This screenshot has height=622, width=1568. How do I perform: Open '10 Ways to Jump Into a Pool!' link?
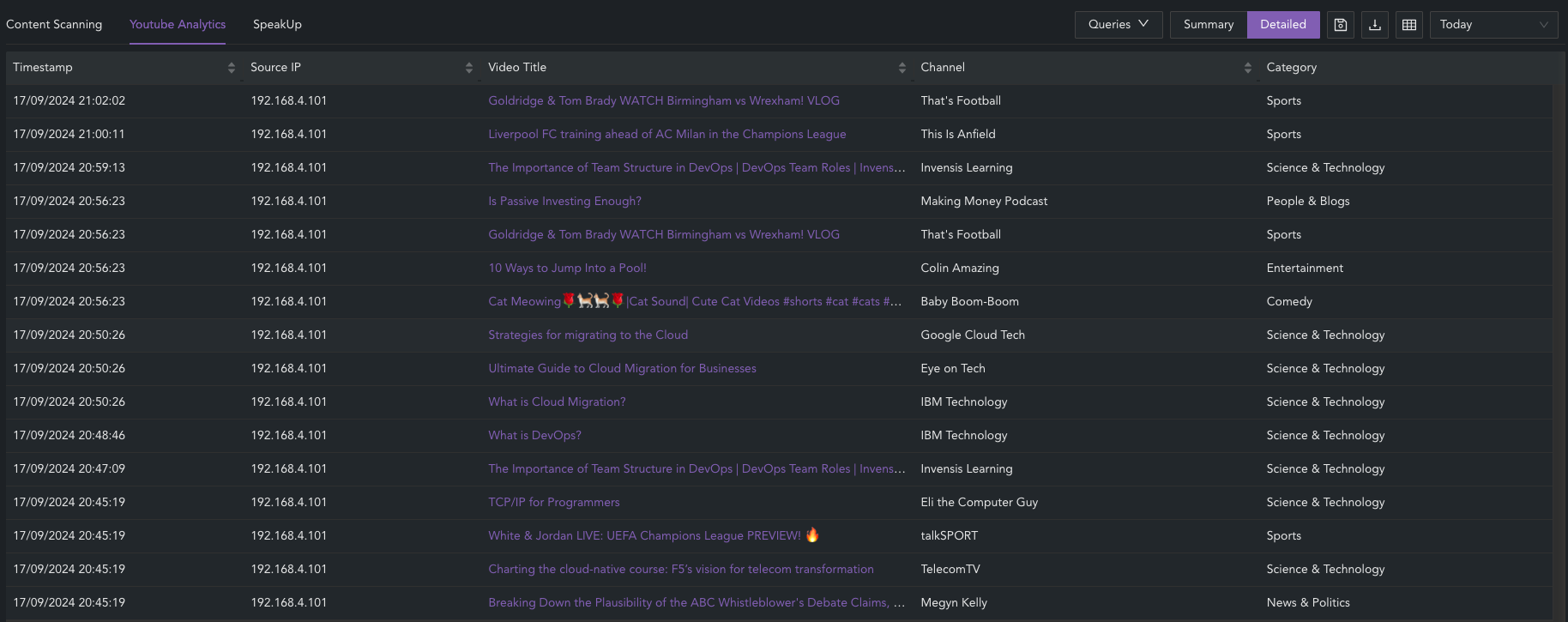567,268
